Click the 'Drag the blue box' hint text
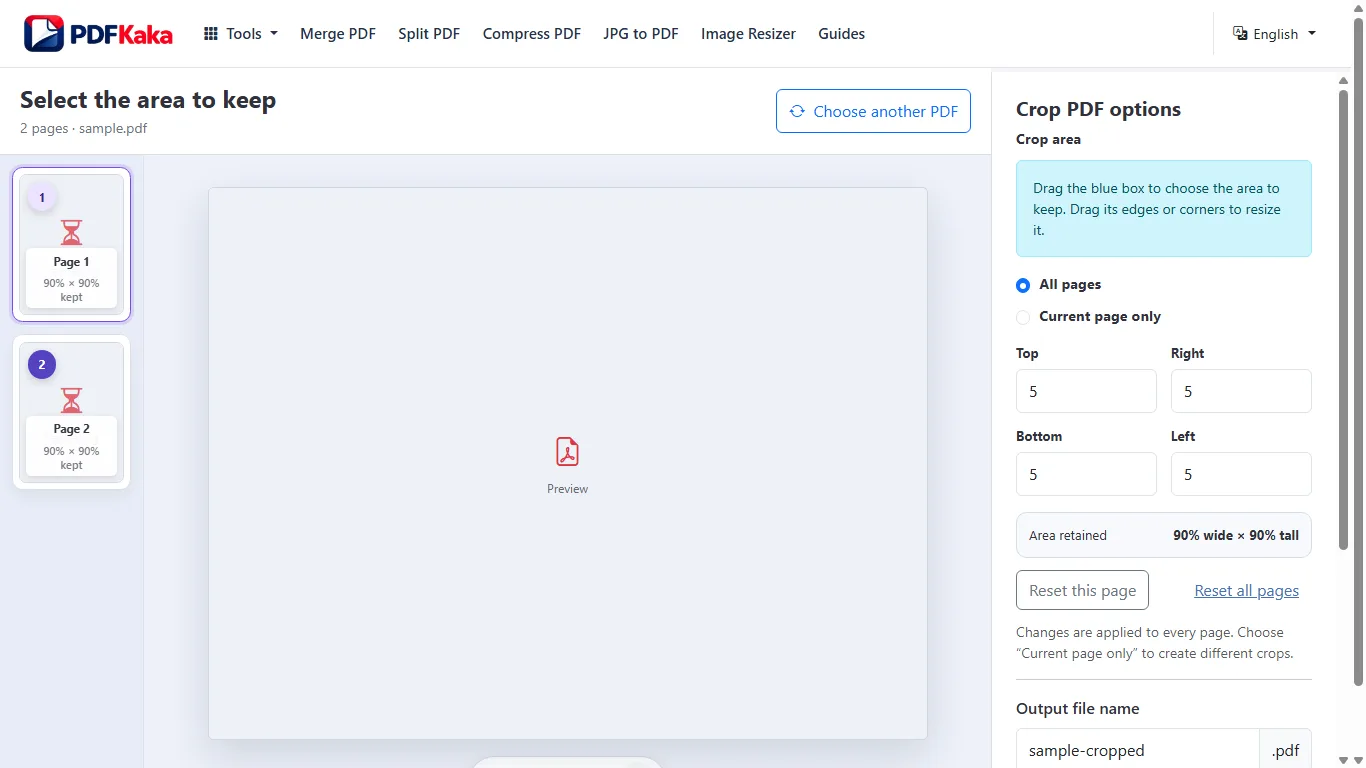The width and height of the screenshot is (1366, 768). (1157, 209)
